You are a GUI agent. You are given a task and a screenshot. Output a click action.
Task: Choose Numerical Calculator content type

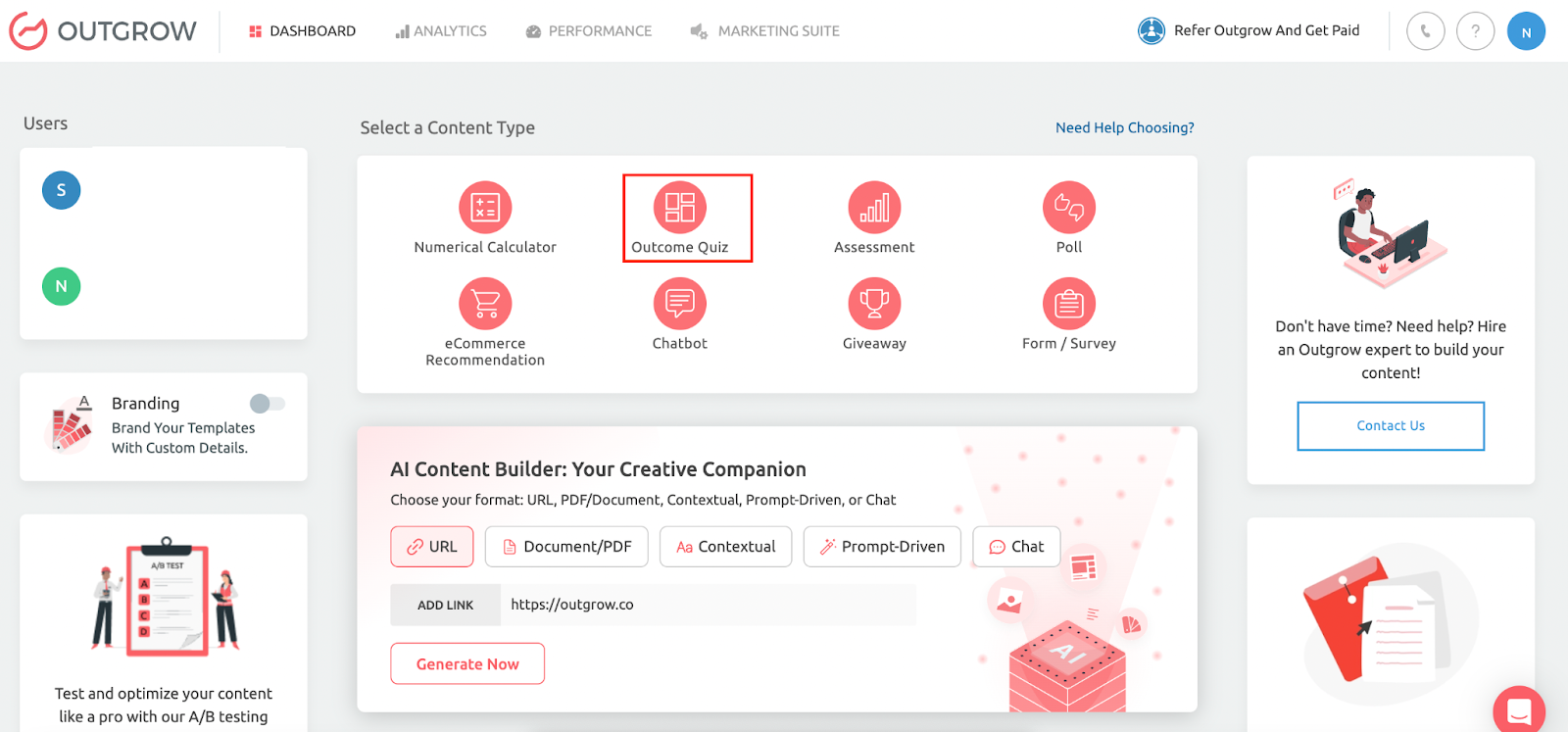pyautogui.click(x=485, y=219)
